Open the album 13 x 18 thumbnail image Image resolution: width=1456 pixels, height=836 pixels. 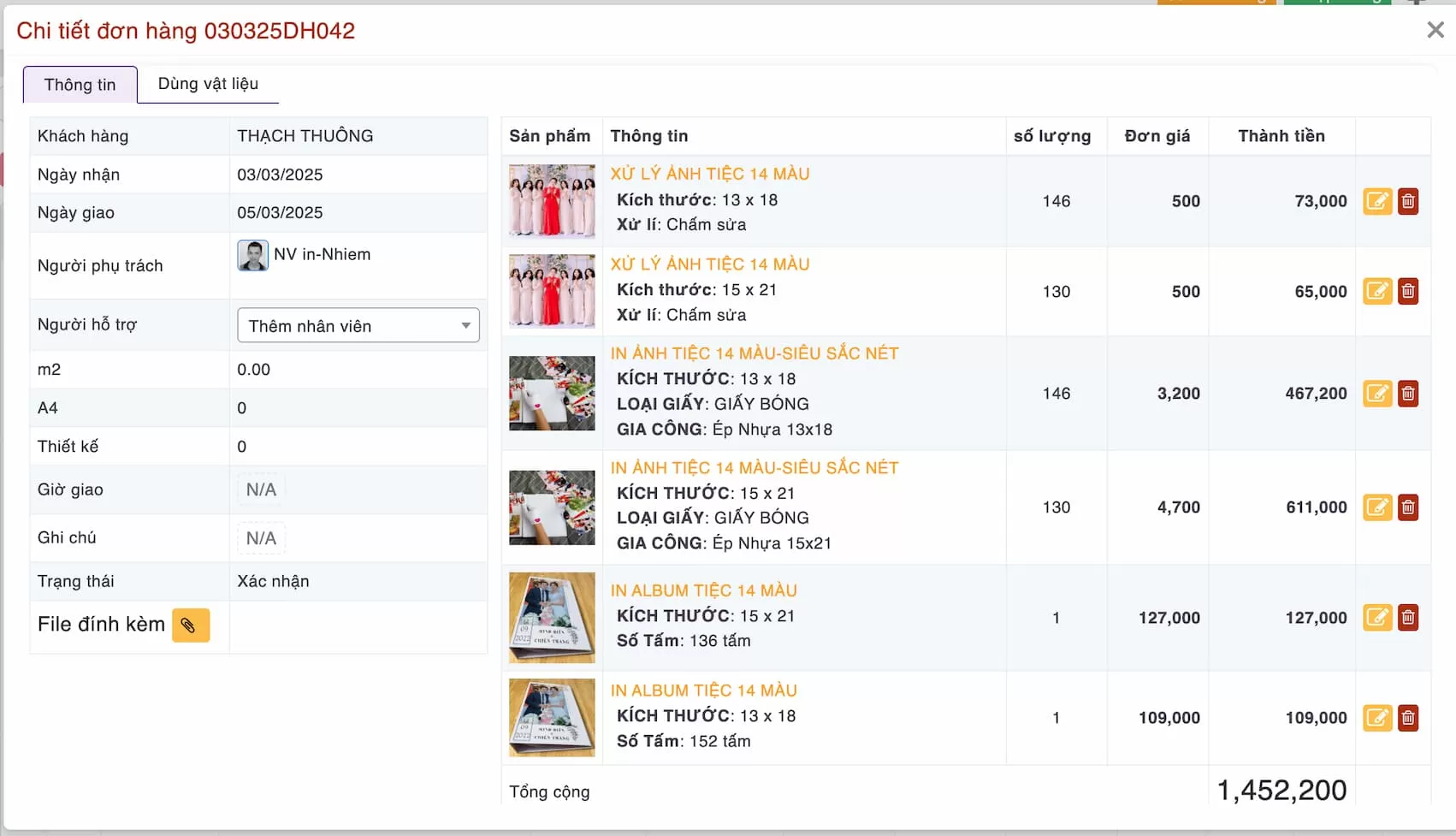pos(552,717)
